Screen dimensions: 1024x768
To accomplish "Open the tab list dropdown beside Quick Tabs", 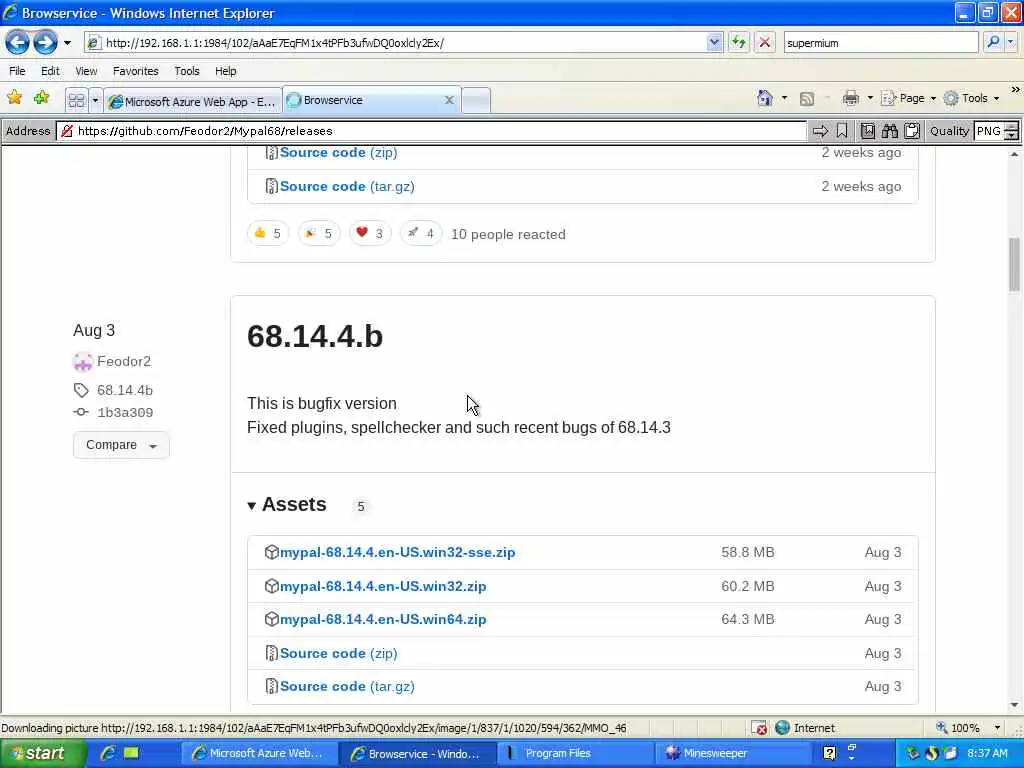I will click(95, 100).
